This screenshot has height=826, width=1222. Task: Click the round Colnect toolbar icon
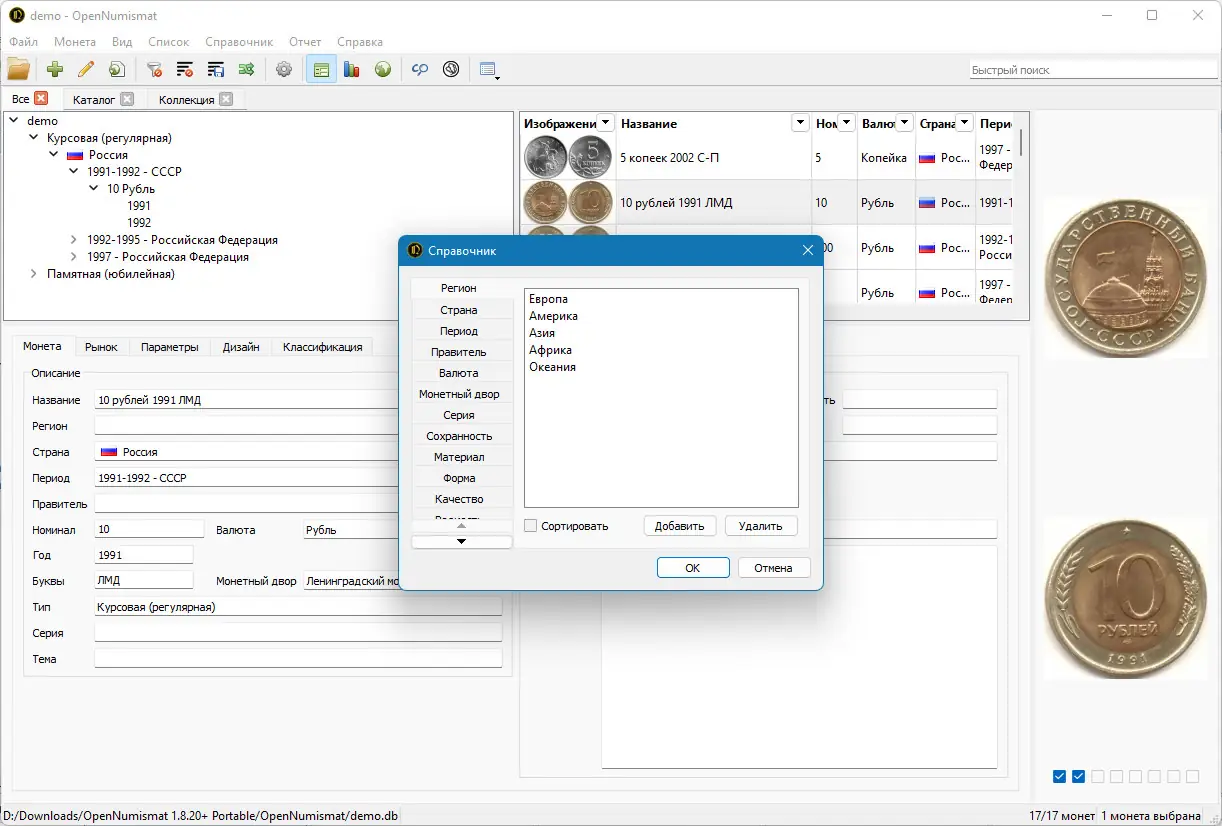point(451,70)
